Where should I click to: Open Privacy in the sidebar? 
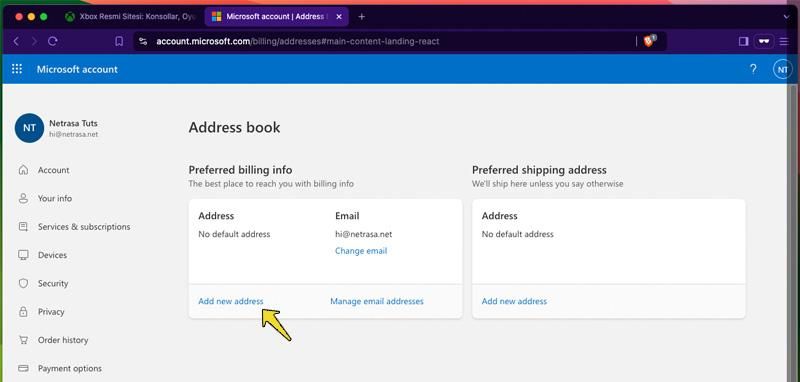(51, 312)
